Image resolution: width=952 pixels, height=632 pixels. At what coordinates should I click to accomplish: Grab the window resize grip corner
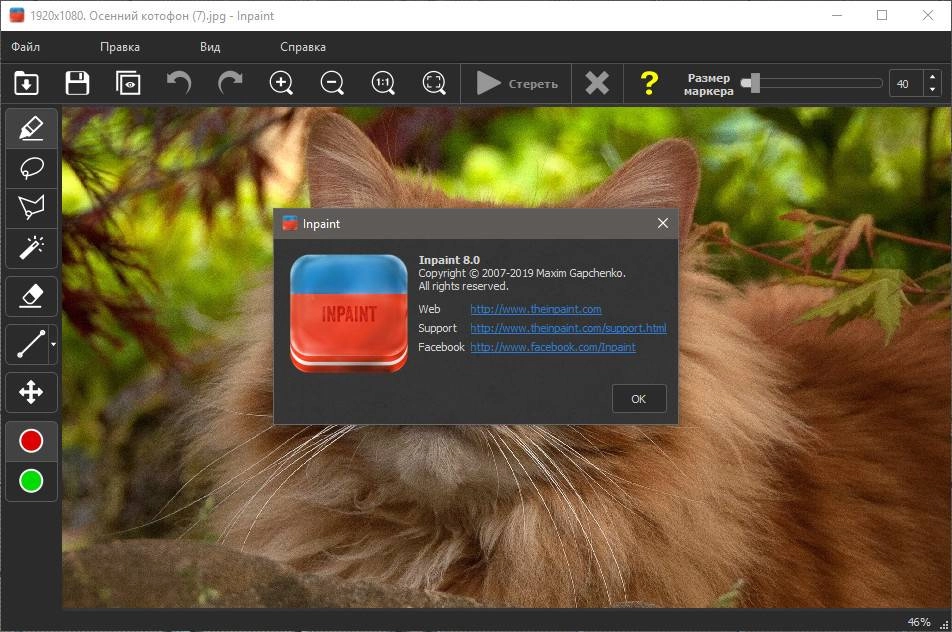[944, 624]
